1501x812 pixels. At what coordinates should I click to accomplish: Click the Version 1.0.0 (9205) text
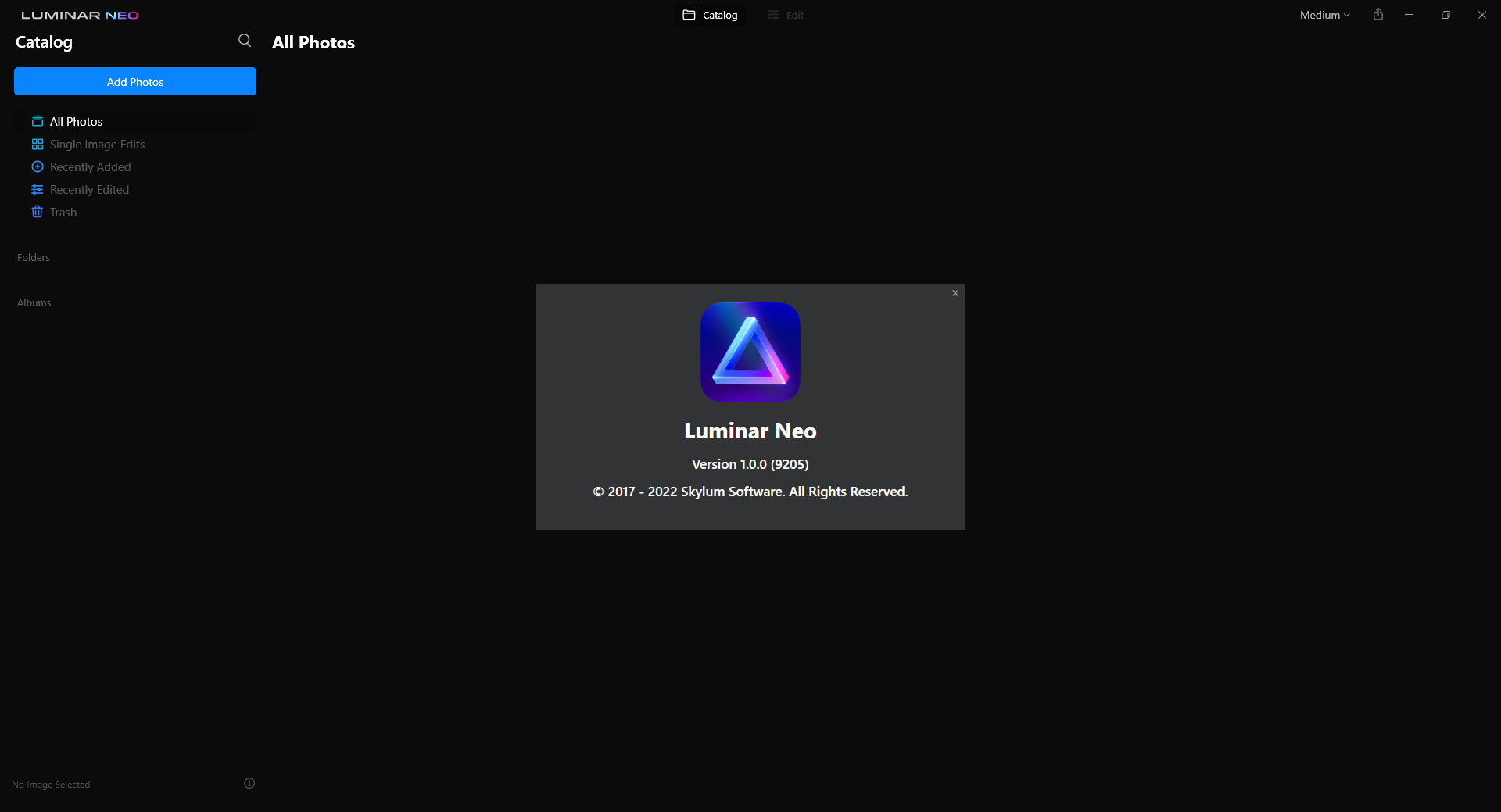pyautogui.click(x=750, y=464)
